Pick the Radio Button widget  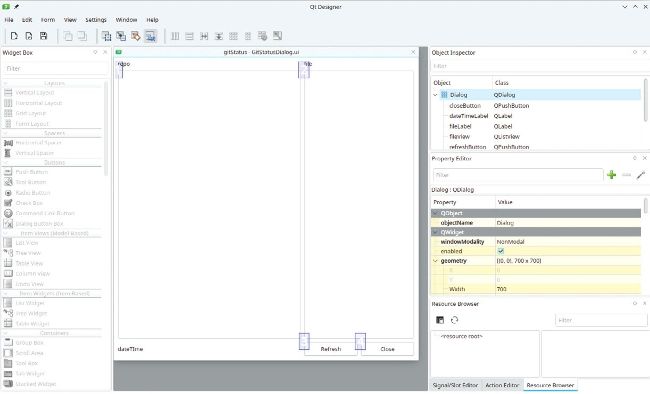pos(33,192)
